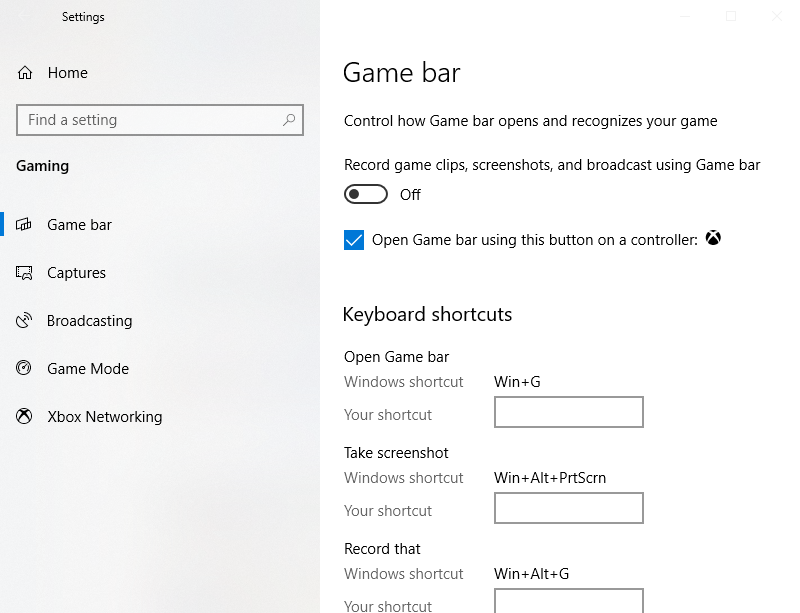Image resolution: width=800 pixels, height=613 pixels.
Task: Click the Find a setting search box
Action: (160, 120)
